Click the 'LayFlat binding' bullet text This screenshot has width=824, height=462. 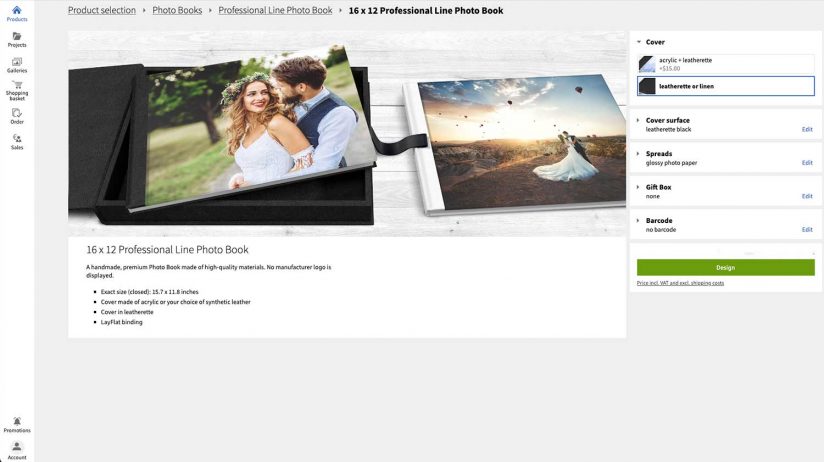[x=121, y=322]
